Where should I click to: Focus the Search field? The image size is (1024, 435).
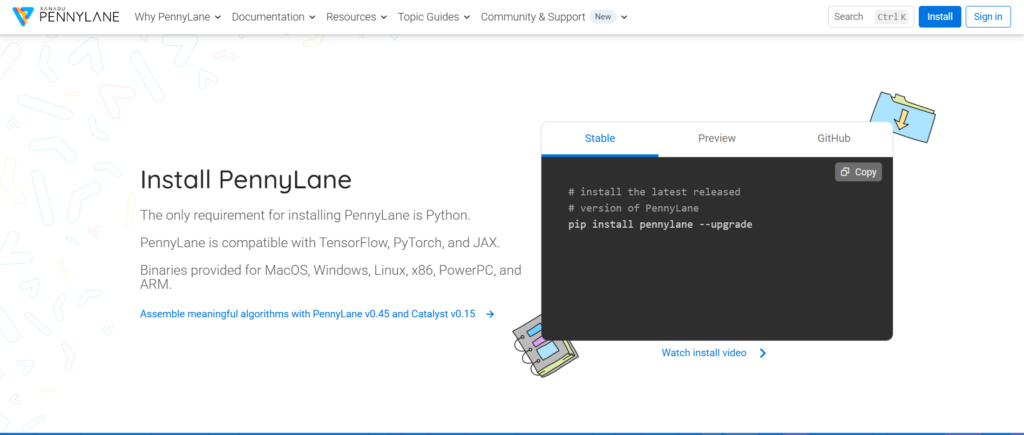871,17
